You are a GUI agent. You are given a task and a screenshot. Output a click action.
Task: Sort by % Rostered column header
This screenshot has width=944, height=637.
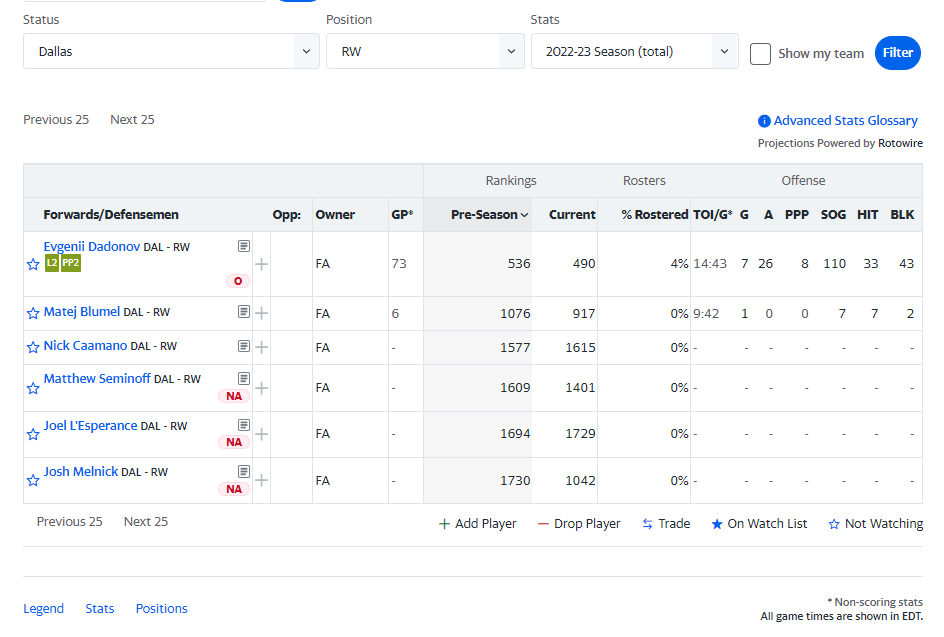654,215
